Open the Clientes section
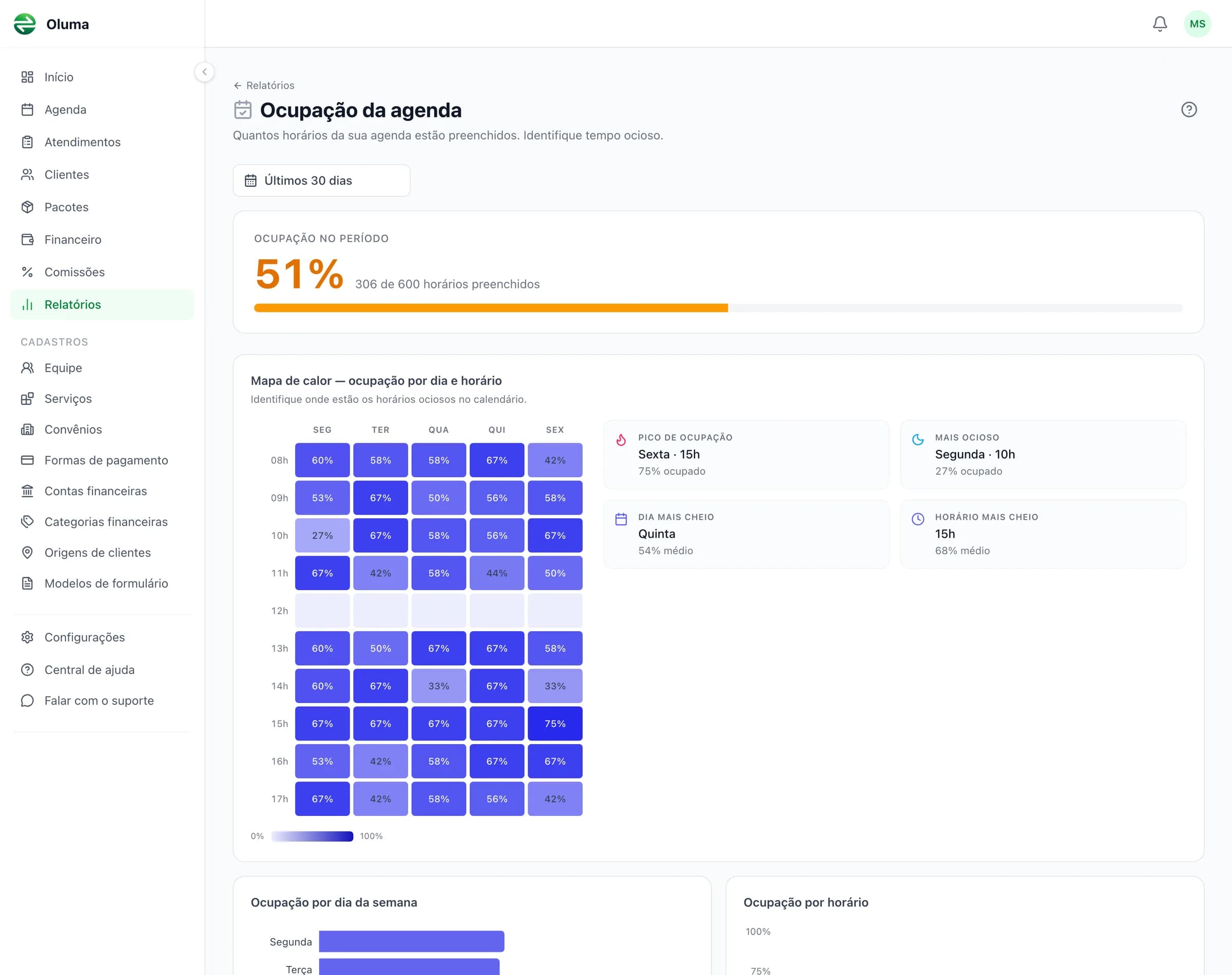The height and width of the screenshot is (975, 1232). click(102, 174)
